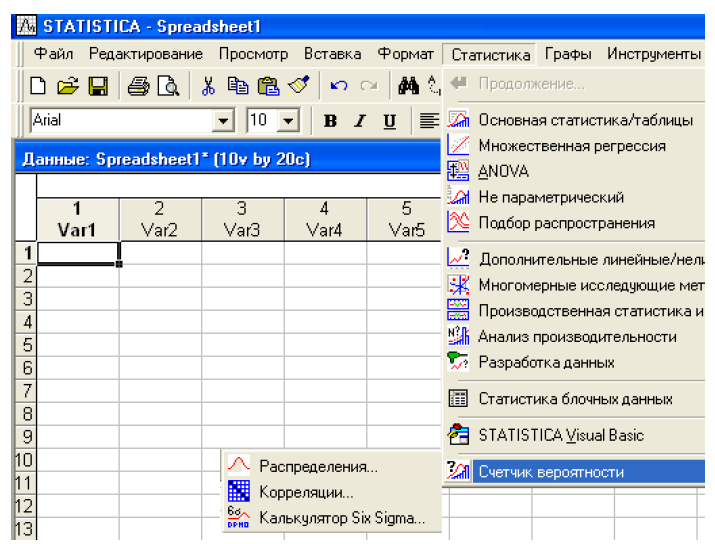Click the Find binoculars icon
Screen dimensions: 715x544
pyautogui.click(x=408, y=85)
